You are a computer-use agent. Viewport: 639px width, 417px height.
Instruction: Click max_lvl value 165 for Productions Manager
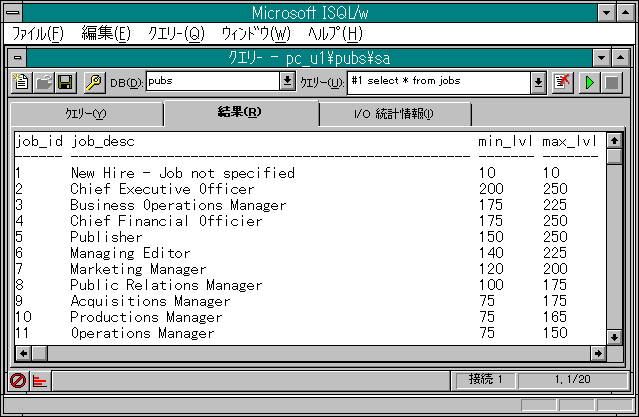(x=555, y=317)
